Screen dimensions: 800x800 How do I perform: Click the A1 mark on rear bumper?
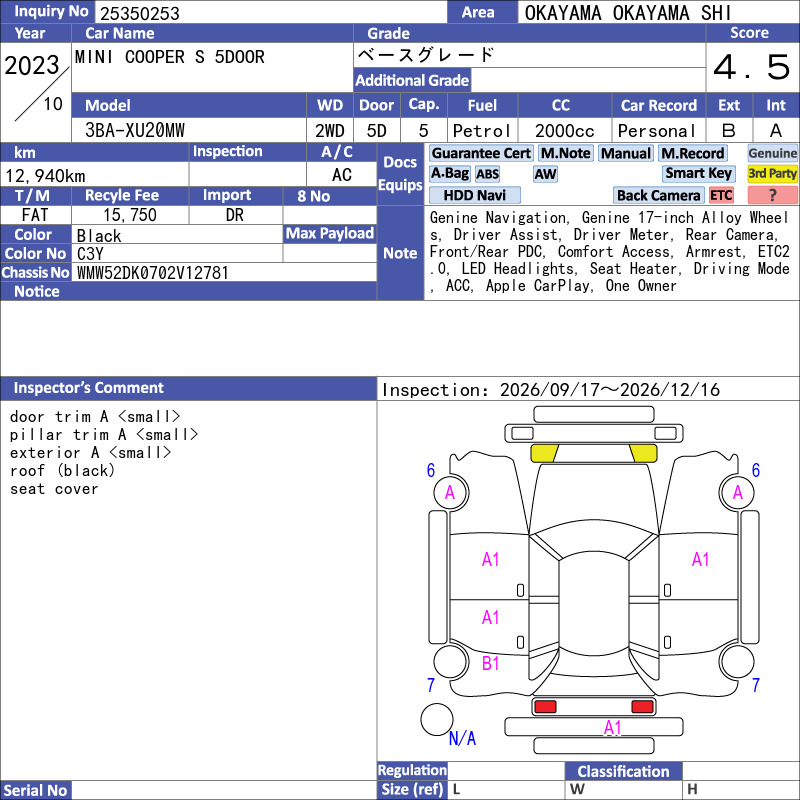[x=612, y=727]
